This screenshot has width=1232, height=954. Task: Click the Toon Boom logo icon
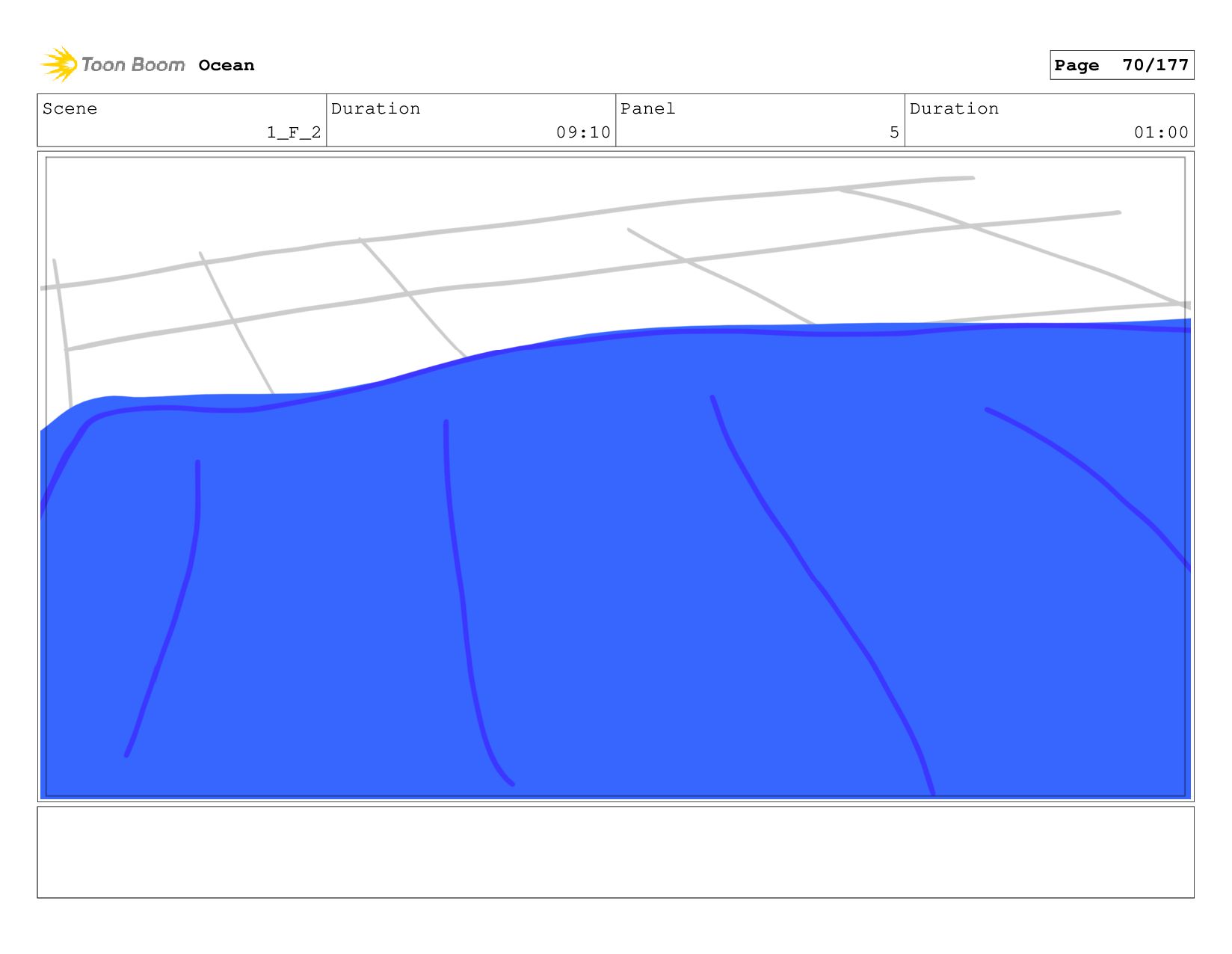59,64
